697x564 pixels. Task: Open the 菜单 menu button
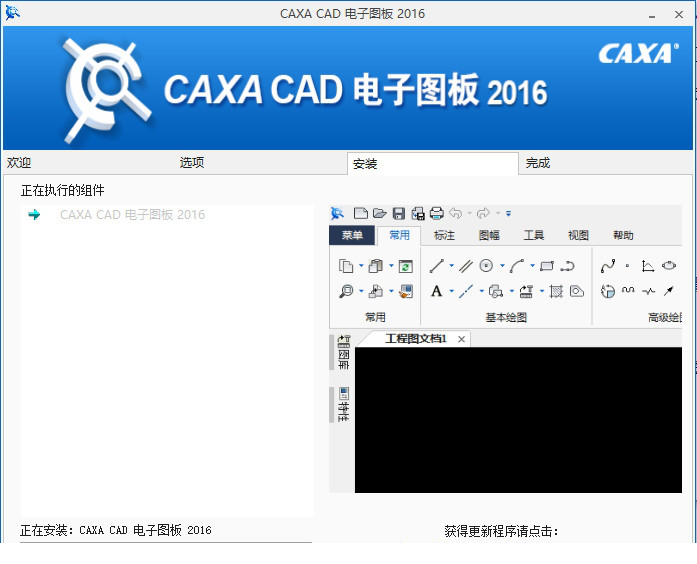pos(352,235)
